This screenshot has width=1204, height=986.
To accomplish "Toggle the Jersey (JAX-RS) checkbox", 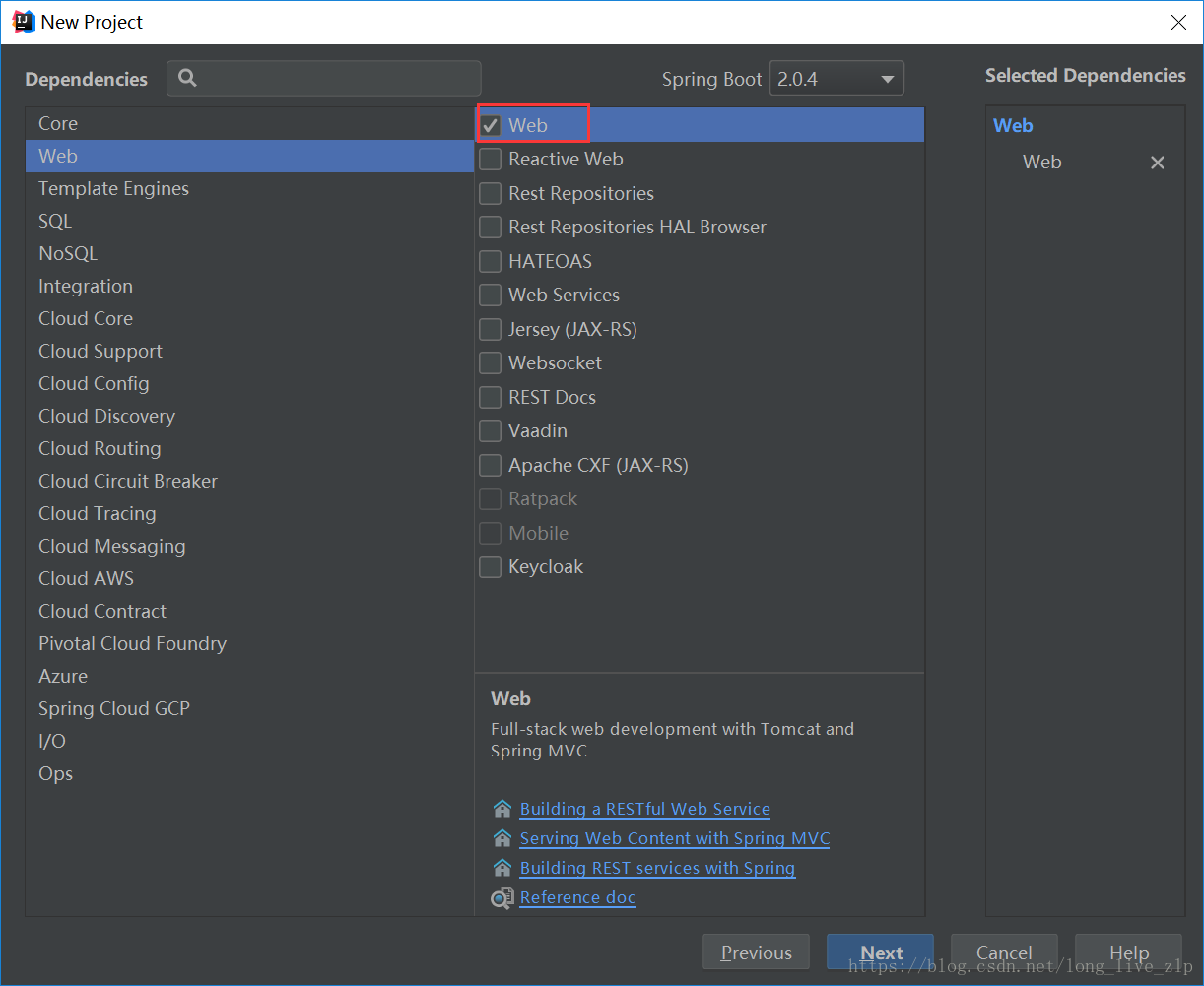I will pyautogui.click(x=490, y=329).
